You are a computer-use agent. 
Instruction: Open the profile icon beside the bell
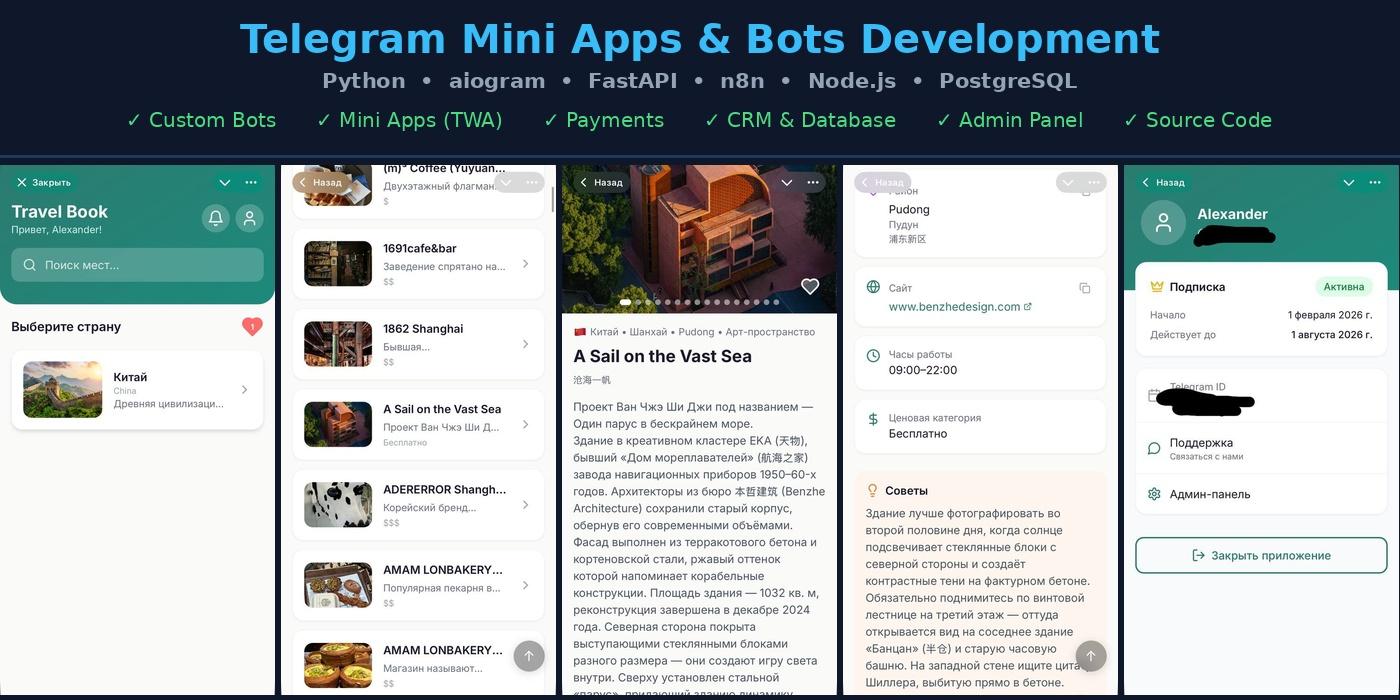click(249, 218)
